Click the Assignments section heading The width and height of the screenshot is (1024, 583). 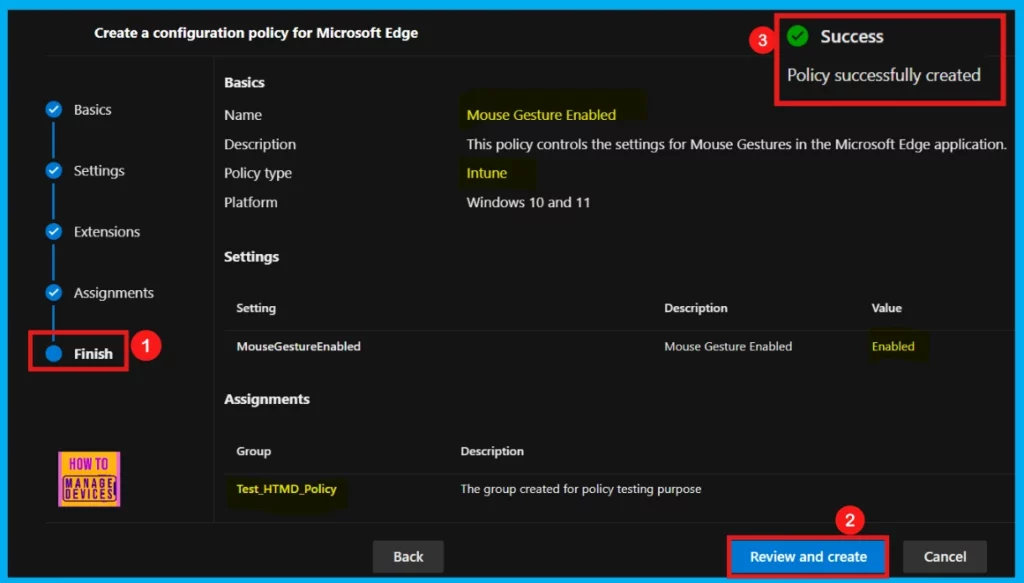pos(266,399)
